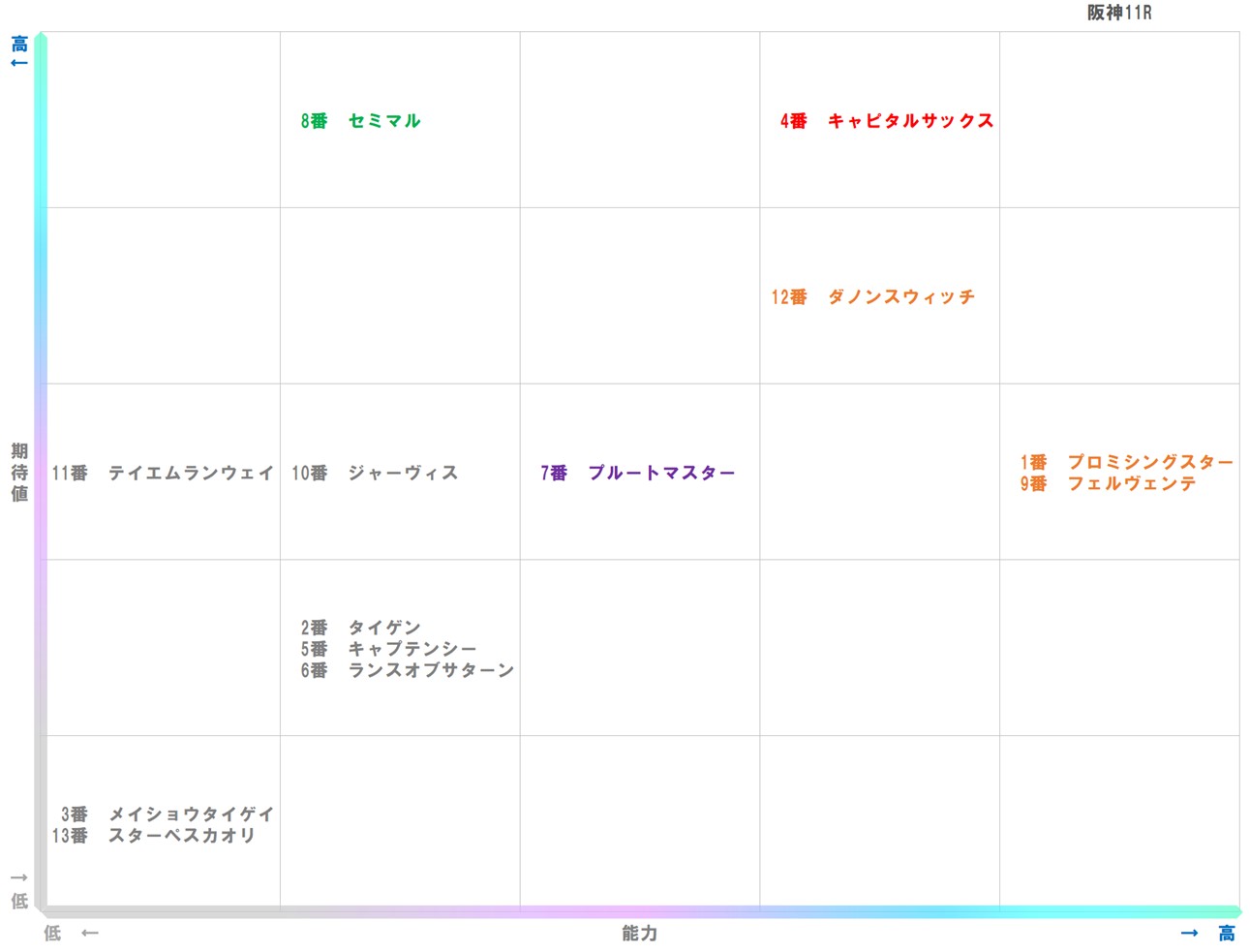The width and height of the screenshot is (1250, 952).
Task: Select 10番 ジャーヴィス entry
Action: coord(375,473)
